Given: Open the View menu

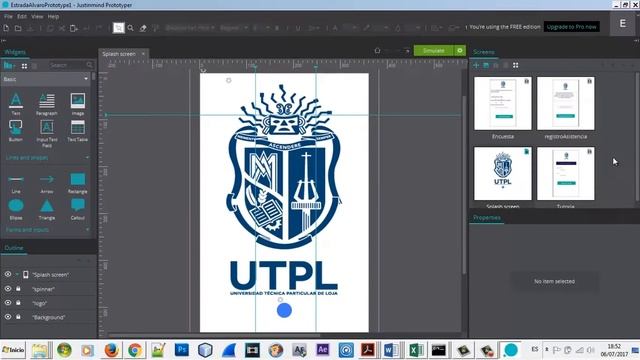Looking at the screenshot, I should 37,17.
